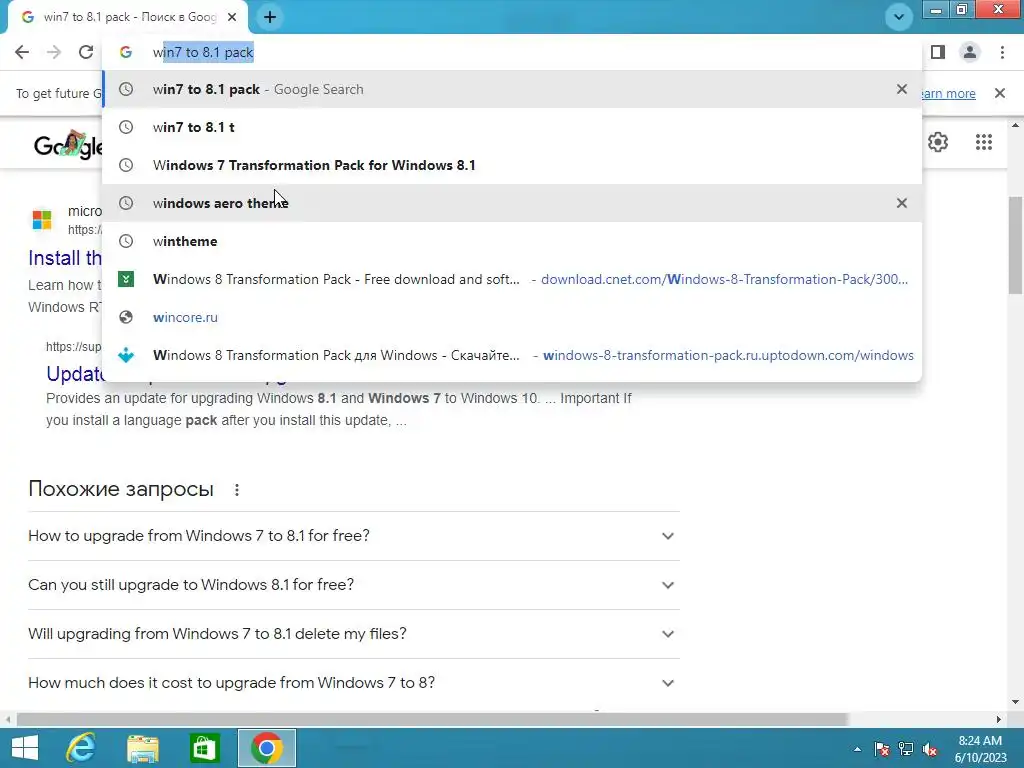Show hidden tray icons arrow
Image resolution: width=1024 pixels, height=768 pixels.
tap(857, 750)
